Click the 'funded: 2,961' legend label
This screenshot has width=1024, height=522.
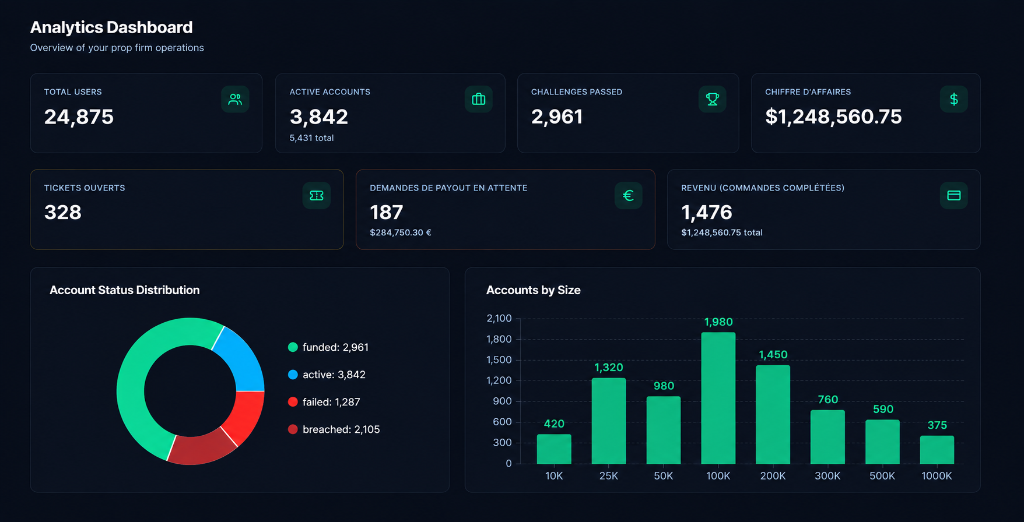click(x=336, y=348)
